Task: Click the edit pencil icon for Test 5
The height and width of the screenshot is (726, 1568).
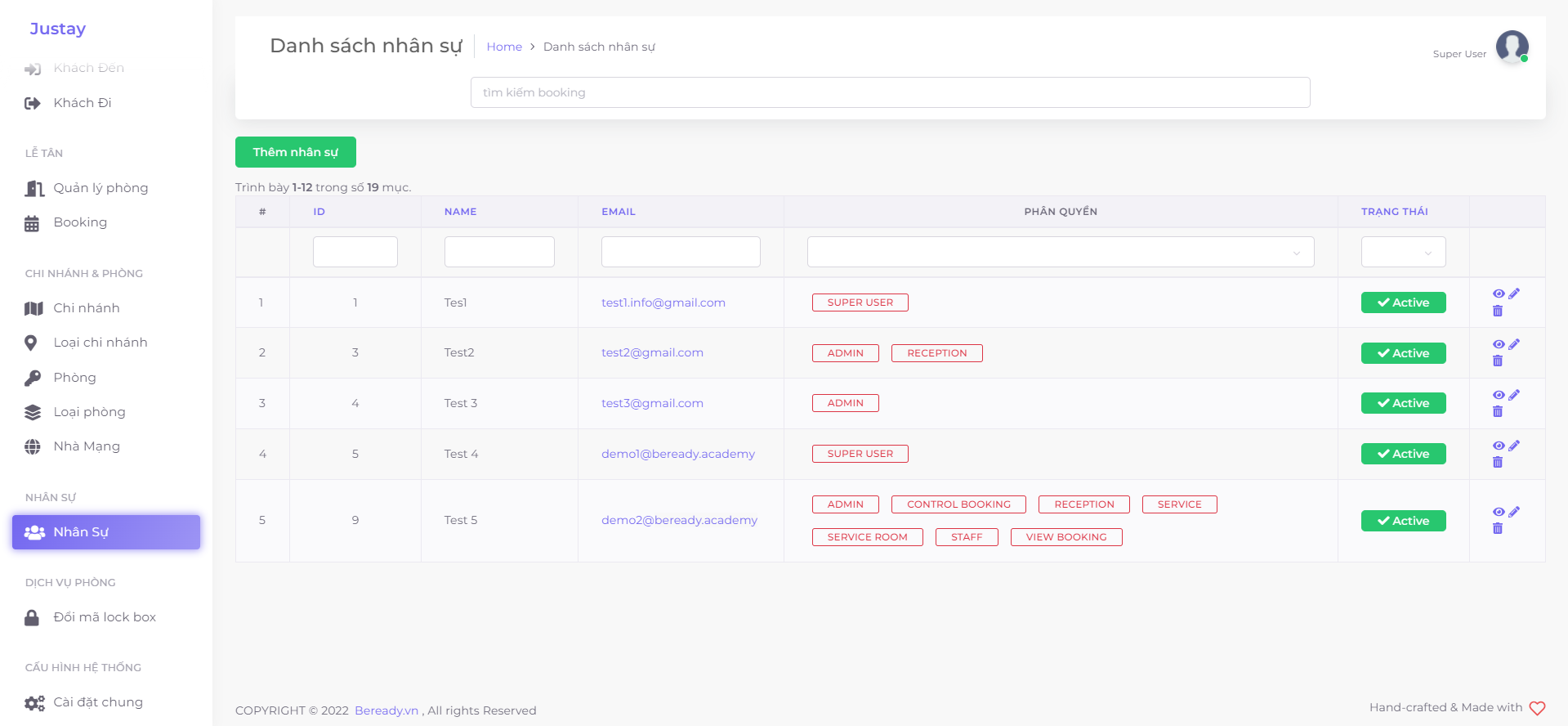Action: pyautogui.click(x=1514, y=512)
